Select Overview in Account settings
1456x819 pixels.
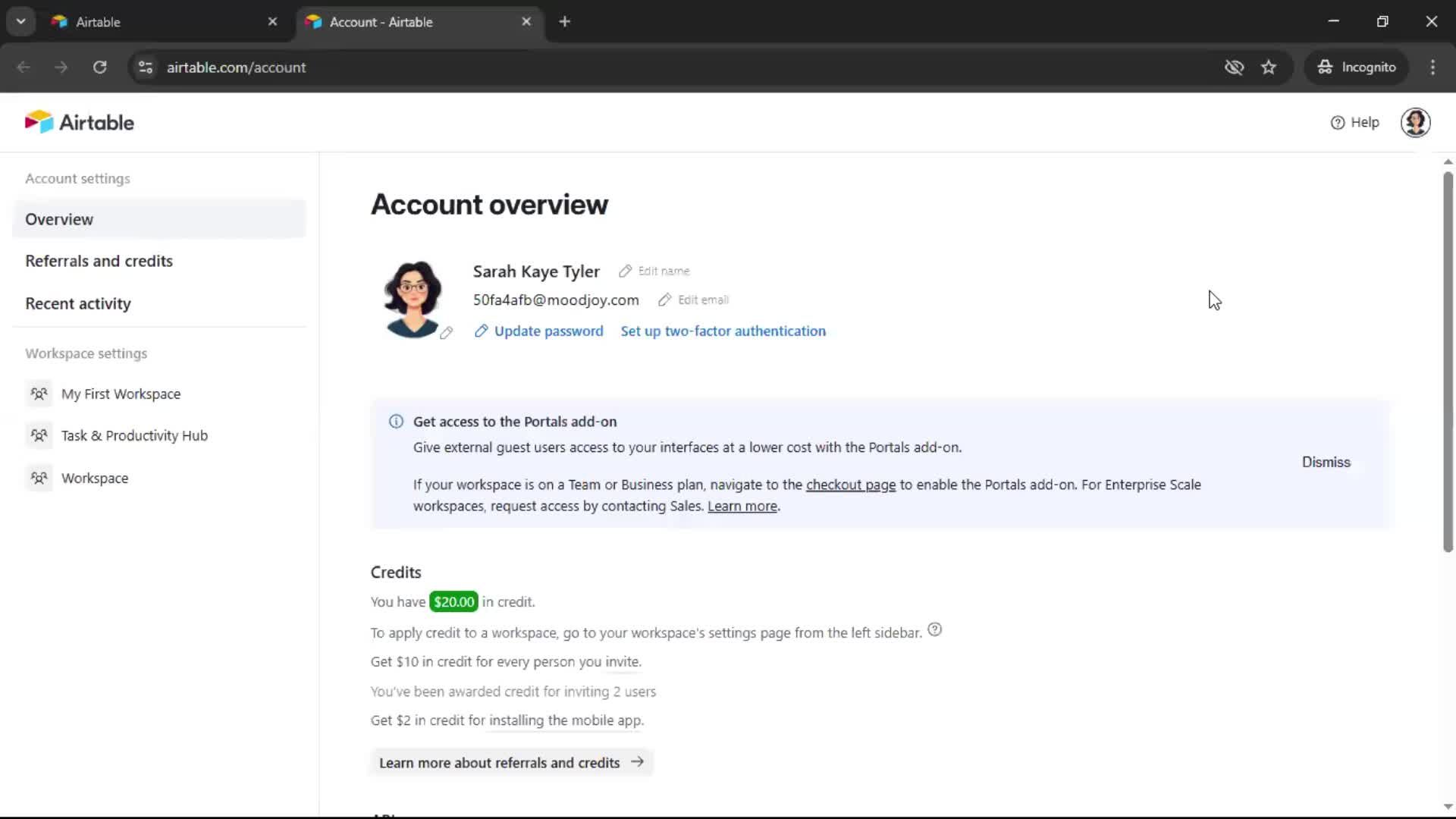coord(159,219)
